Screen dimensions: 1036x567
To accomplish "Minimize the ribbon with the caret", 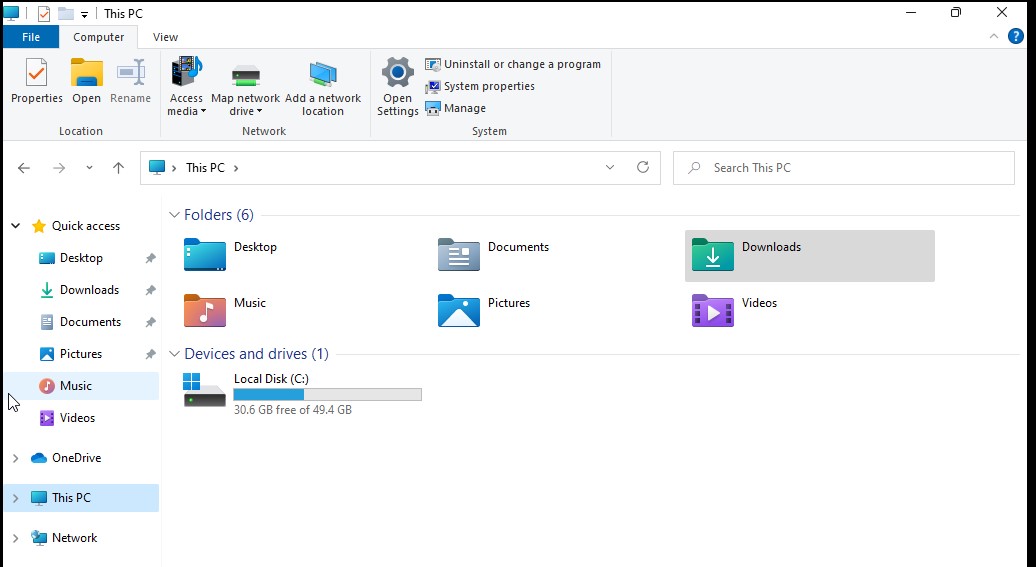I will click(994, 36).
